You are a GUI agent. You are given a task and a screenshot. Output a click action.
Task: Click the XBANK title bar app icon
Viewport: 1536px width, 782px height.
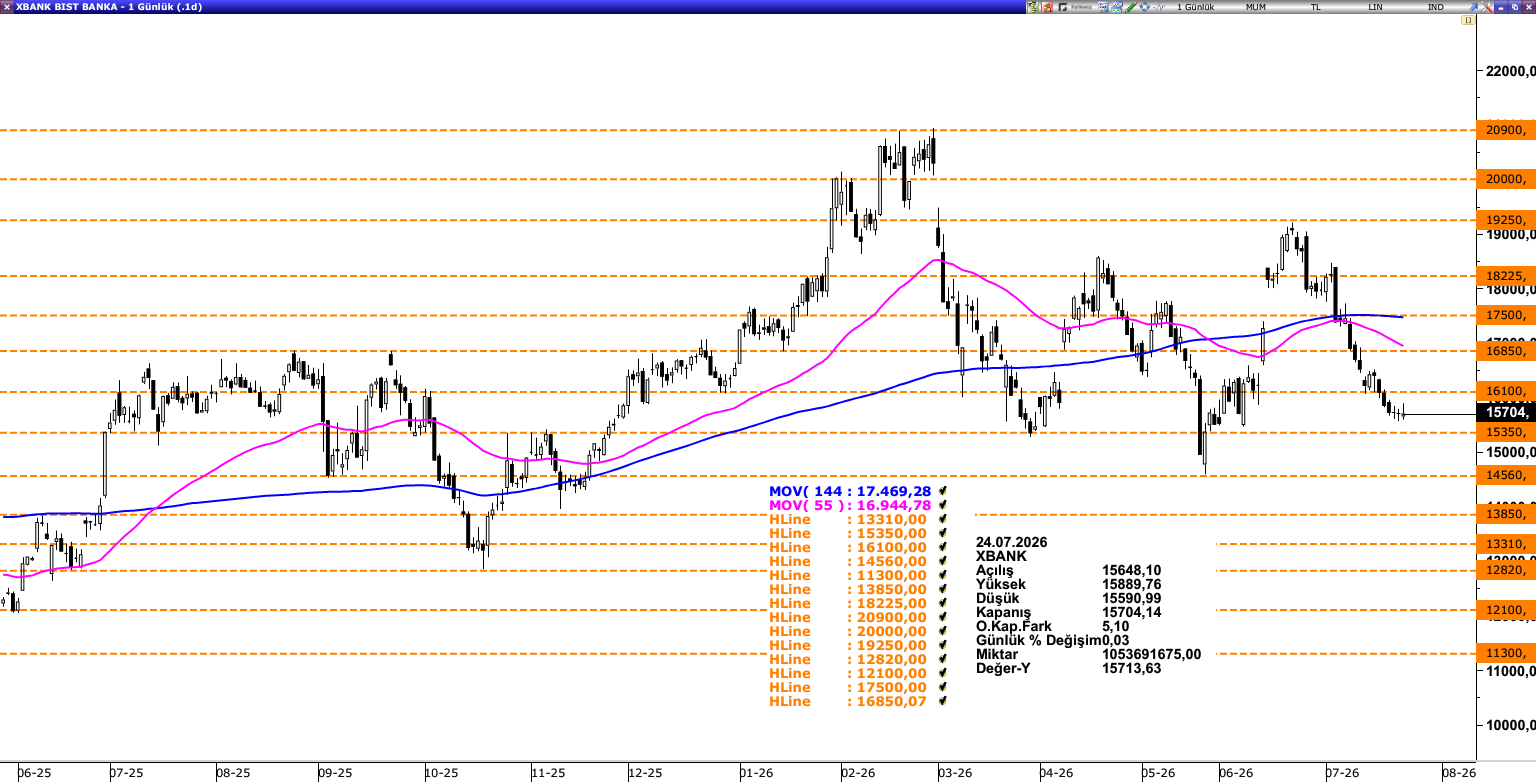pyautogui.click(x=7, y=7)
